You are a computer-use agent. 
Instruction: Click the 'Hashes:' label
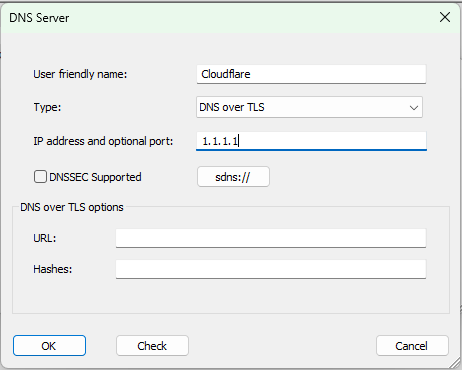tap(53, 269)
